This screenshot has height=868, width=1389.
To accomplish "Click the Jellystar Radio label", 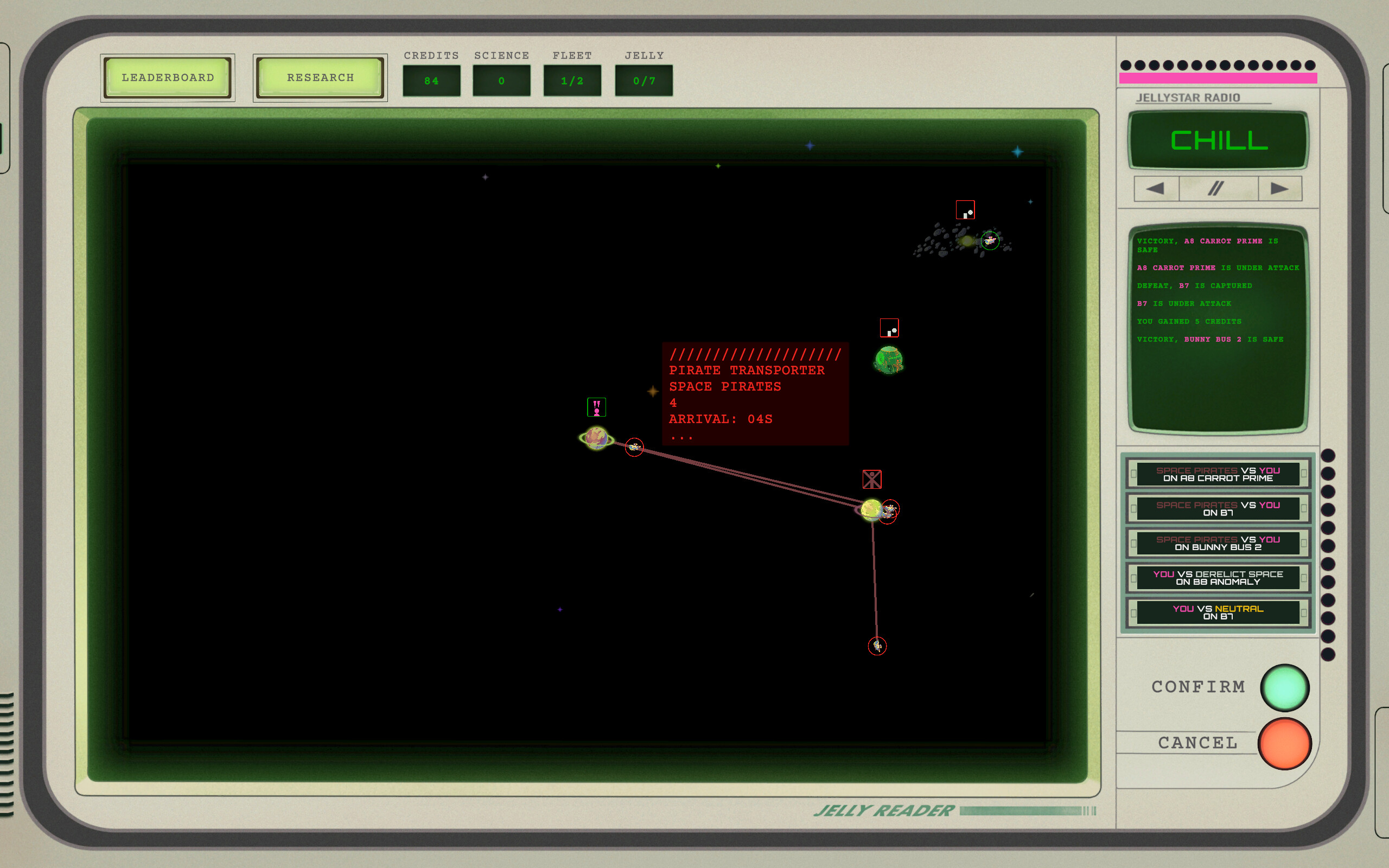I will (1188, 98).
